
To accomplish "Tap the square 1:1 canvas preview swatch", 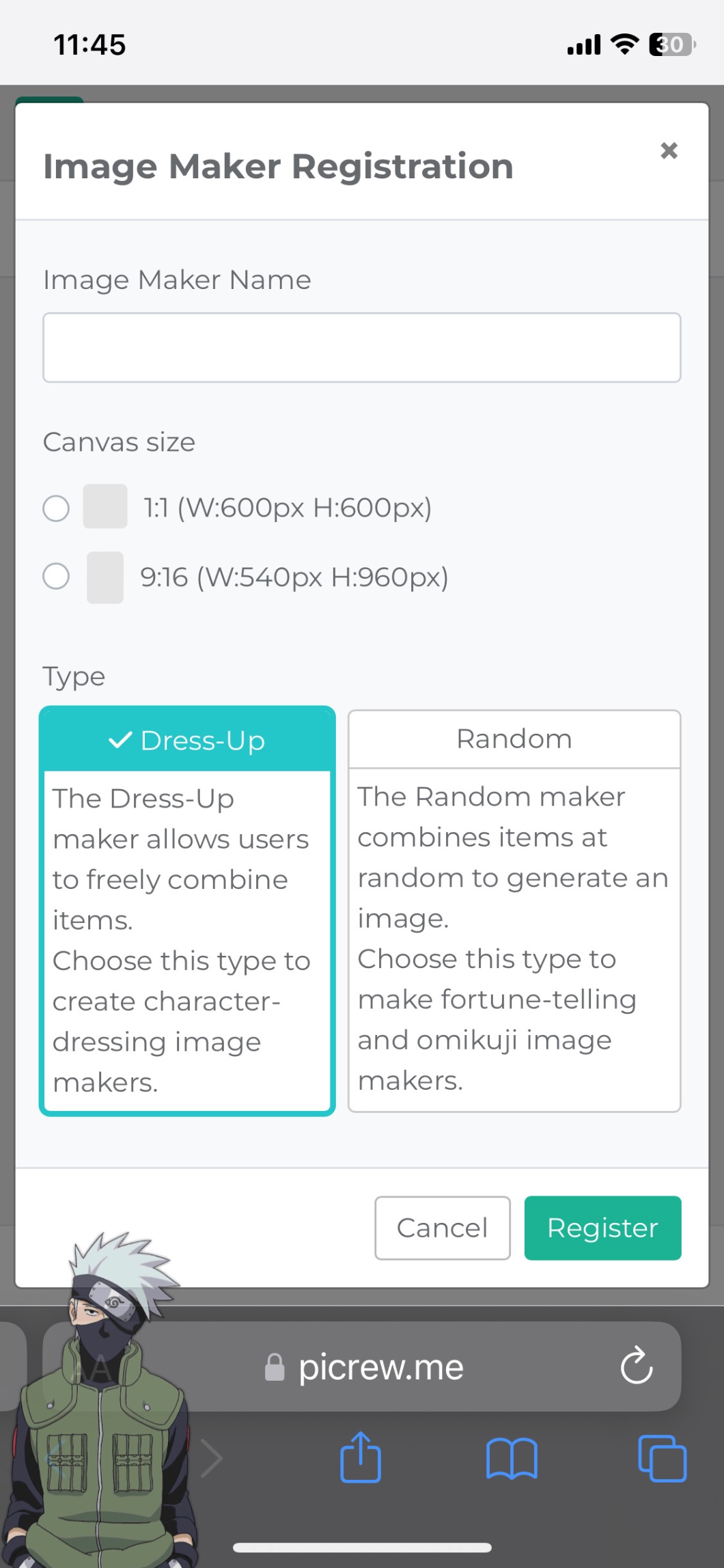I will coord(105,506).
